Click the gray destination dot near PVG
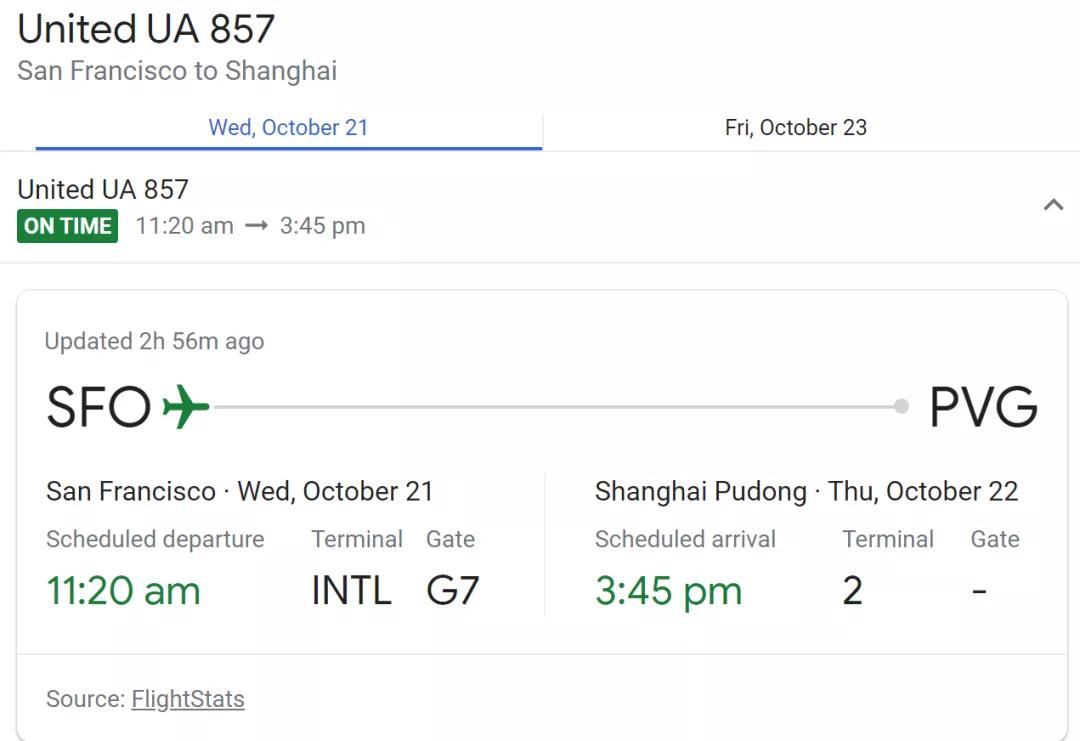The width and height of the screenshot is (1080, 741). click(902, 406)
